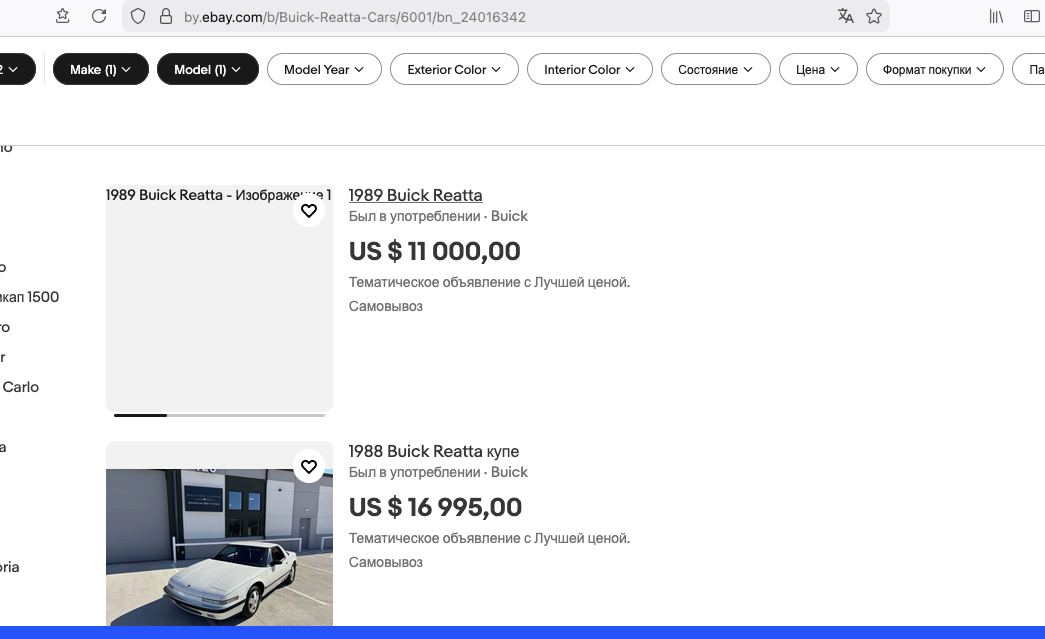Click the image carousel progress bar under 1989 listing
Image resolution: width=1045 pixels, height=639 pixels.
click(219, 415)
